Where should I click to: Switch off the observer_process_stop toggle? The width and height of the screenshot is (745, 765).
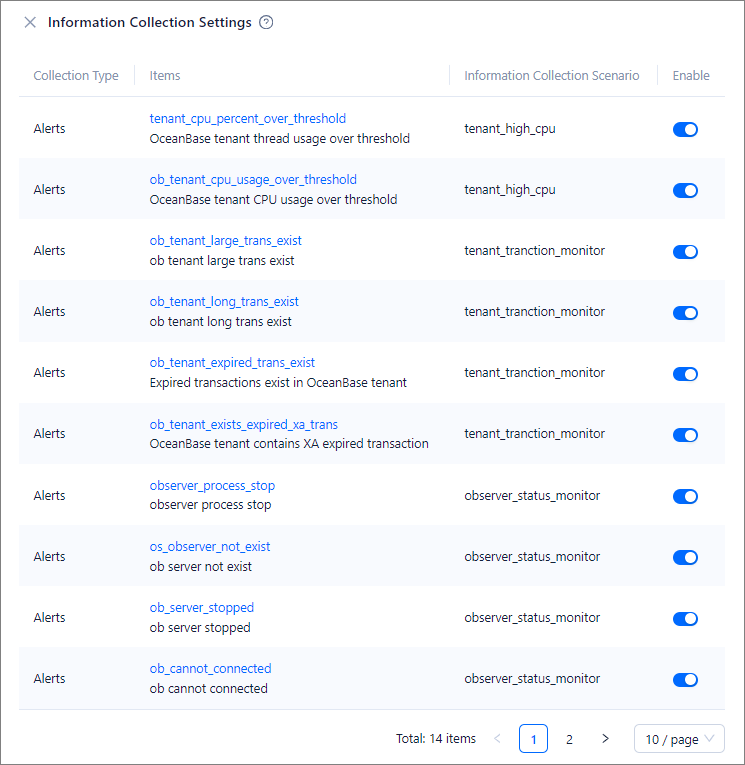coord(685,496)
